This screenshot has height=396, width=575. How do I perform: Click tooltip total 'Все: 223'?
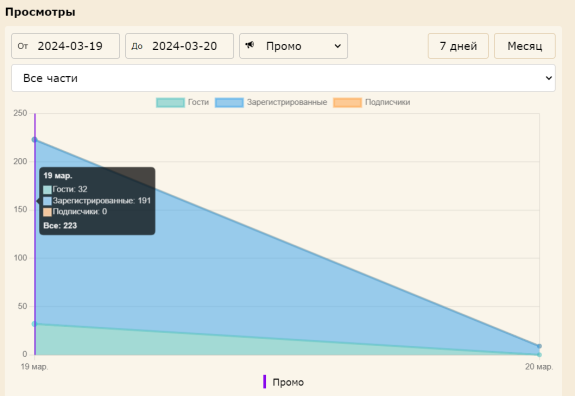(60, 226)
